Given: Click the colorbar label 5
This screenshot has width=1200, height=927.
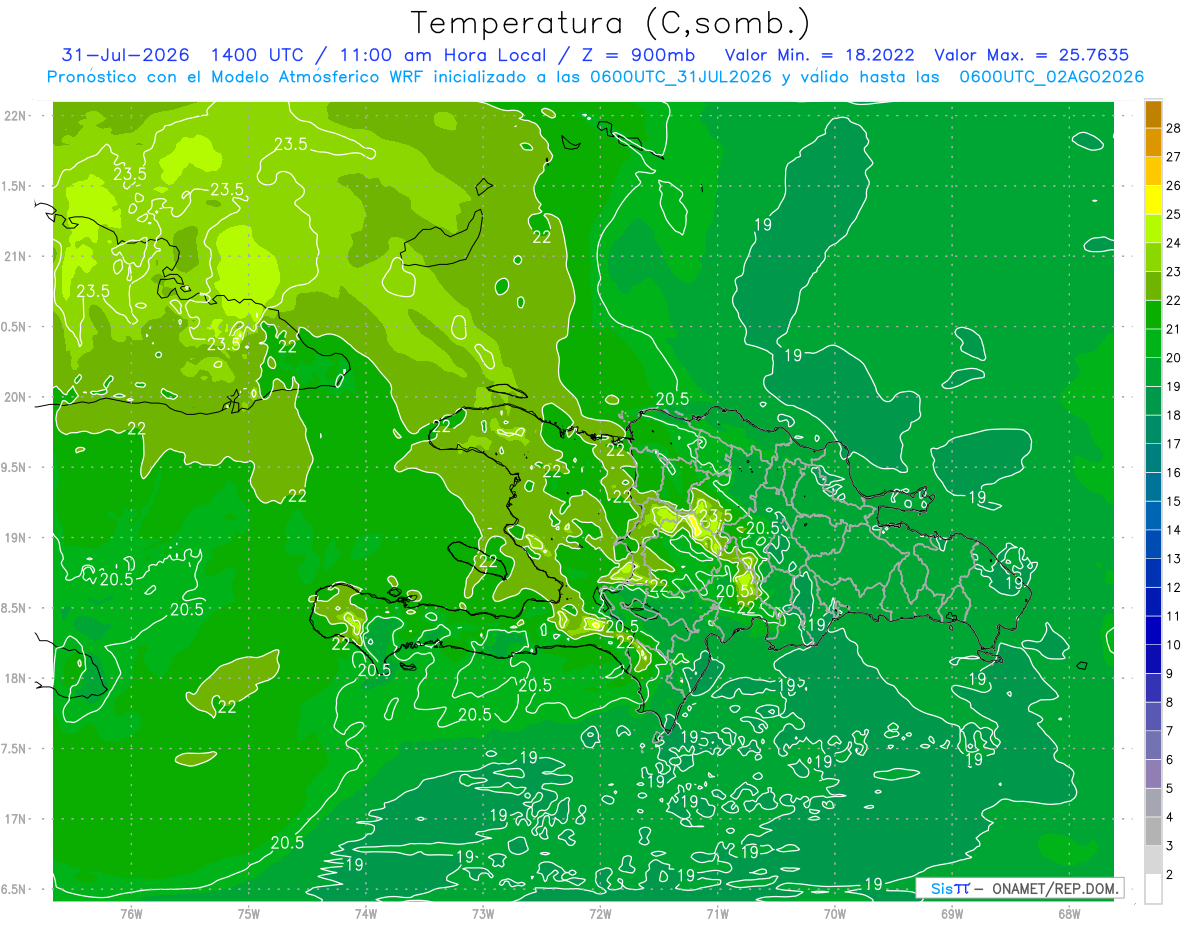Looking at the screenshot, I should tap(1172, 788).
